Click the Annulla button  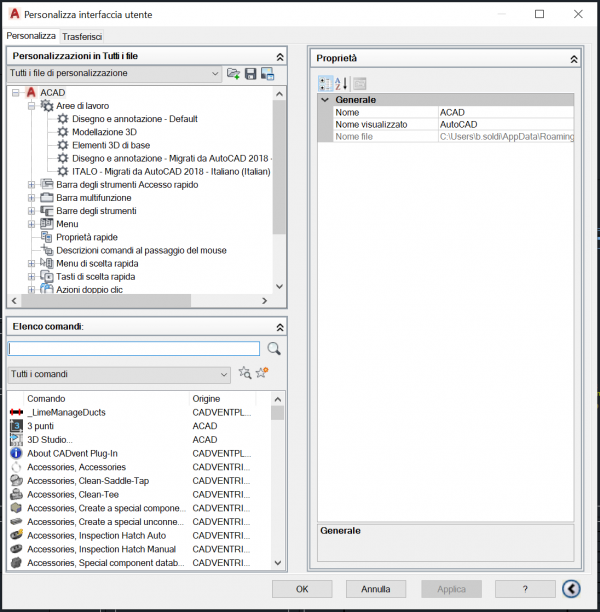click(376, 589)
